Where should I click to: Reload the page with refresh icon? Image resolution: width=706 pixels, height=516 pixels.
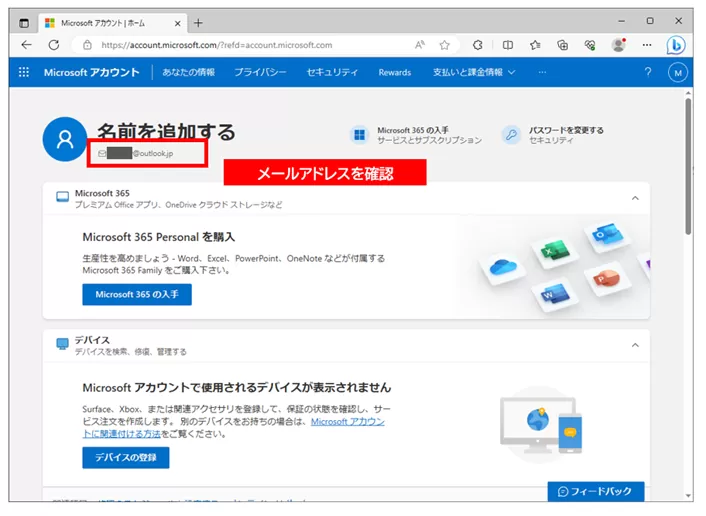coord(53,45)
